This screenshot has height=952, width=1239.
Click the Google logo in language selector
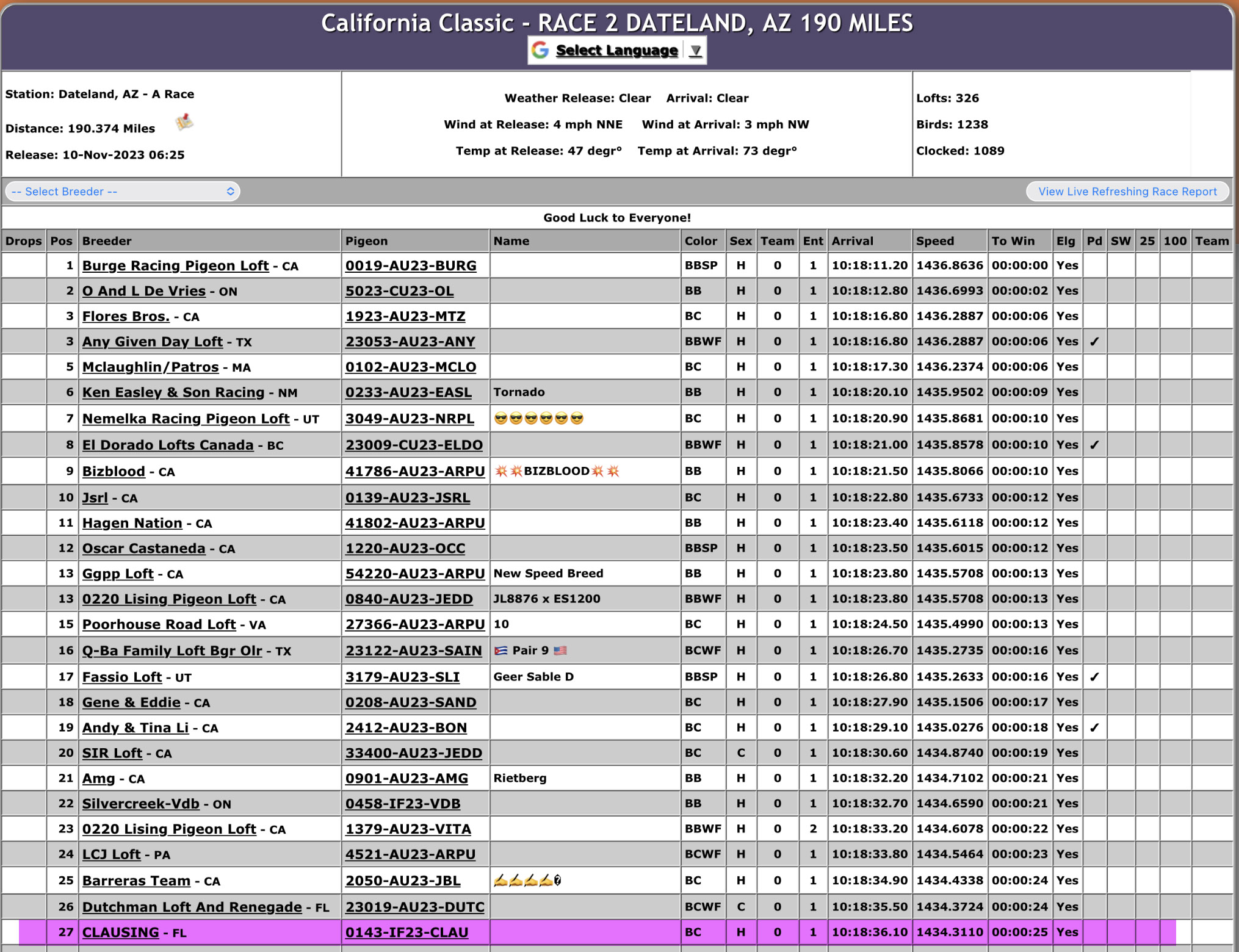[540, 50]
